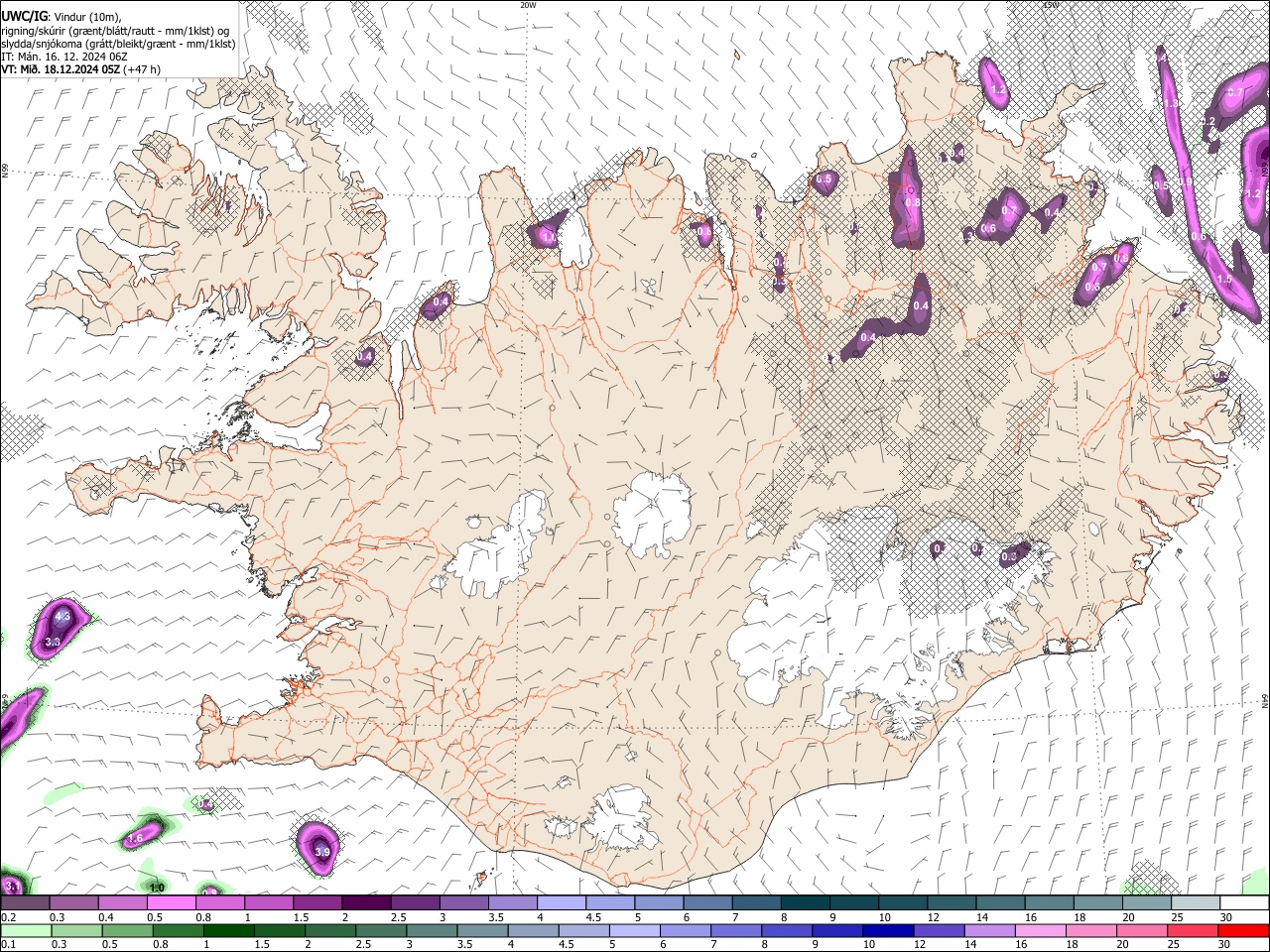Pick the 4 lavender swatch in the upper legend row

coord(561,902)
